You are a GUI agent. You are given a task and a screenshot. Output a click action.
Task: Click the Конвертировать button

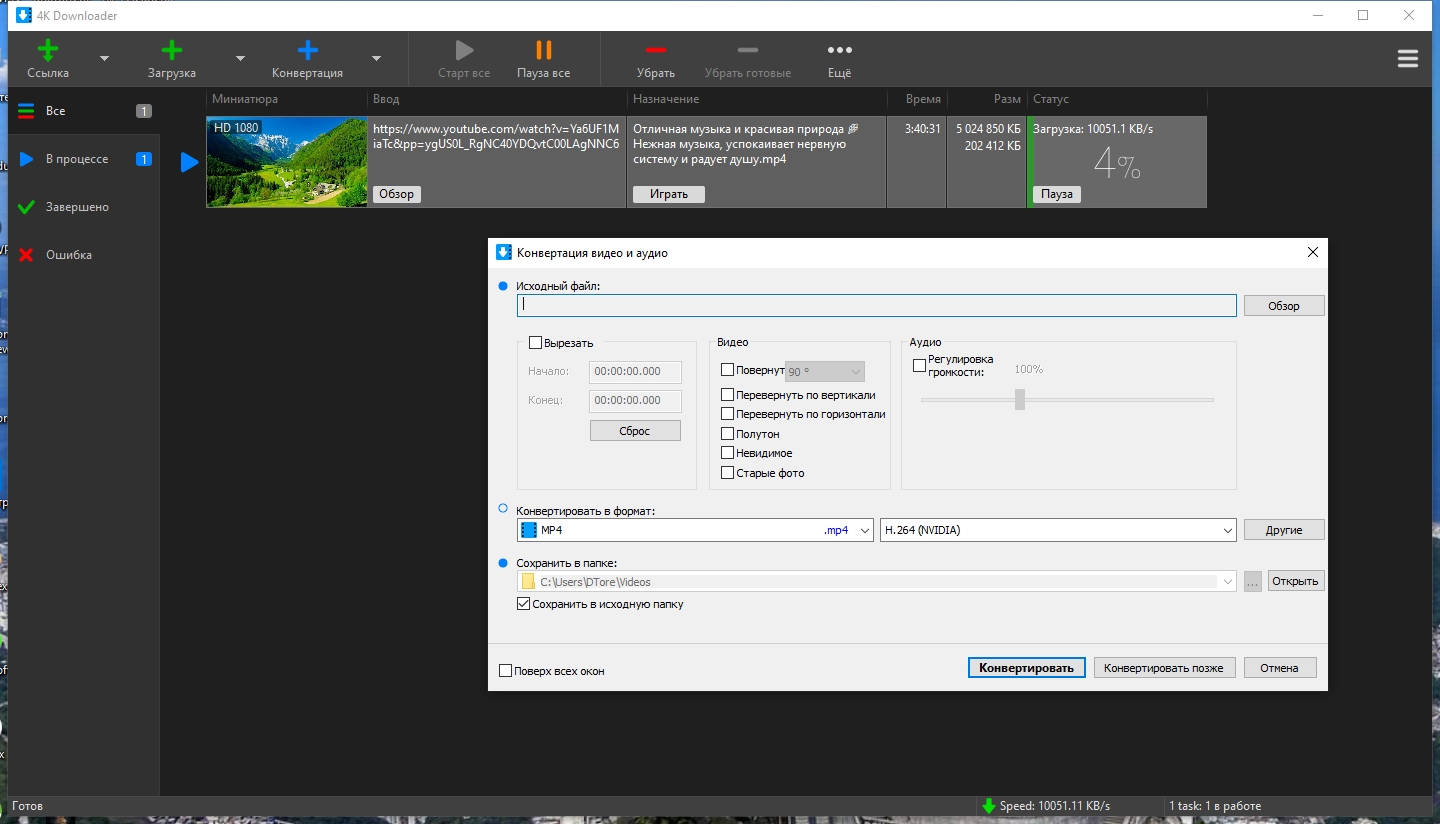click(1026, 668)
